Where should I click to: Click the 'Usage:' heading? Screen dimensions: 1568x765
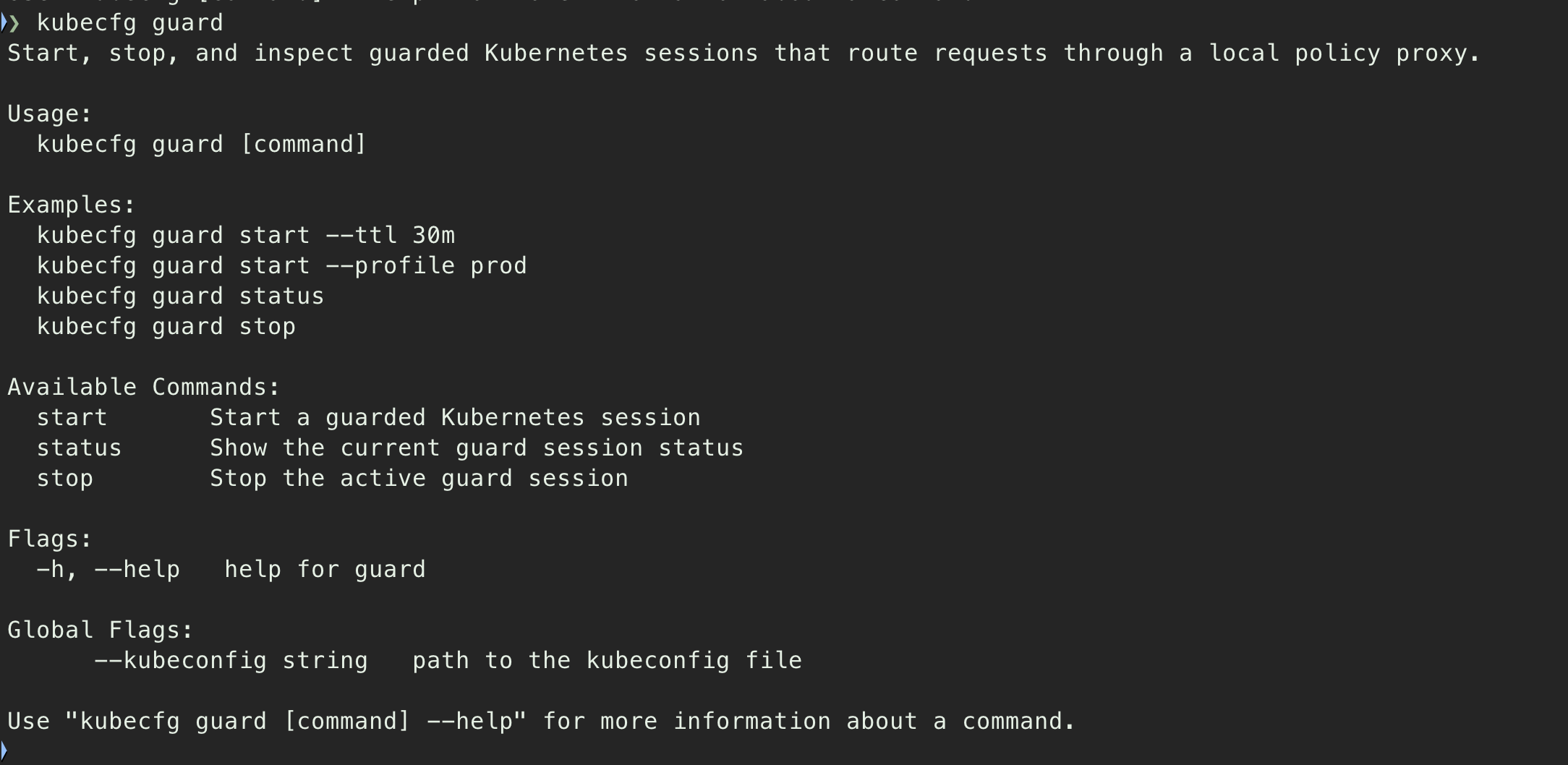point(50,114)
